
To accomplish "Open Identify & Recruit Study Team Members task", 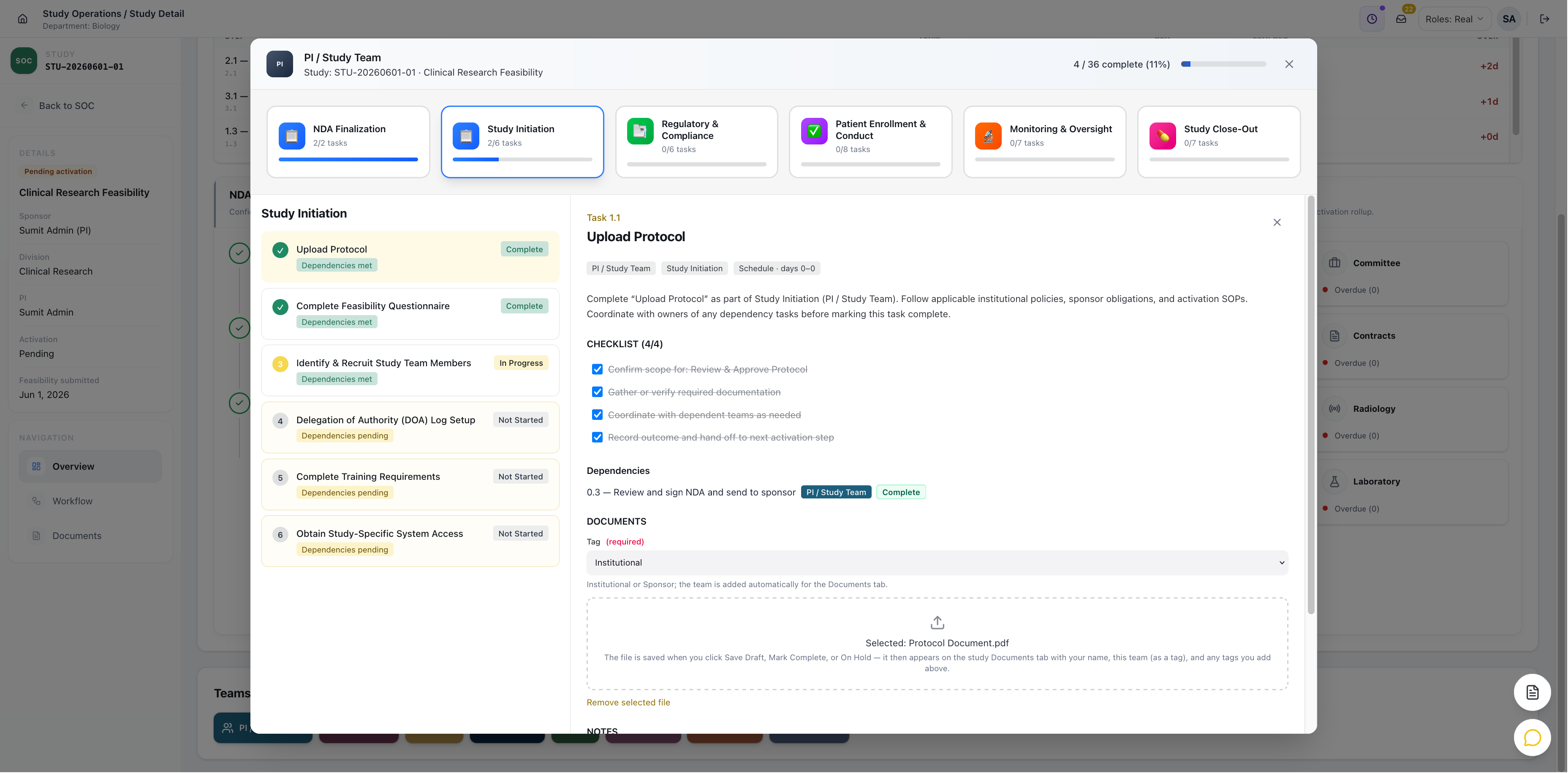I will point(410,370).
